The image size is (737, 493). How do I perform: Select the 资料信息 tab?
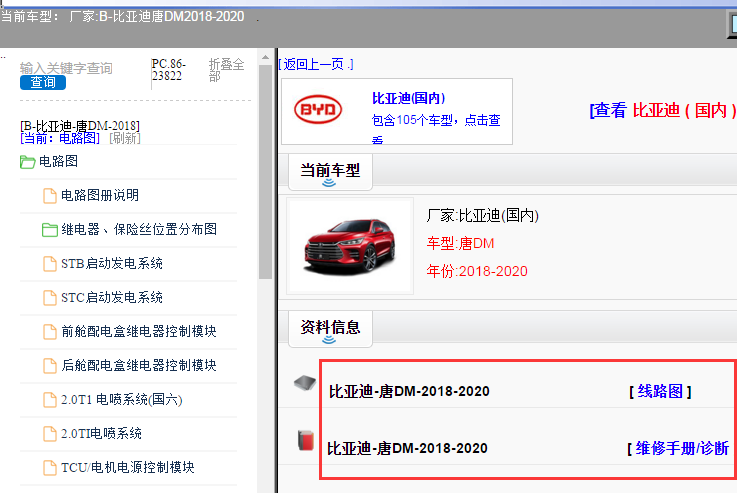330,328
